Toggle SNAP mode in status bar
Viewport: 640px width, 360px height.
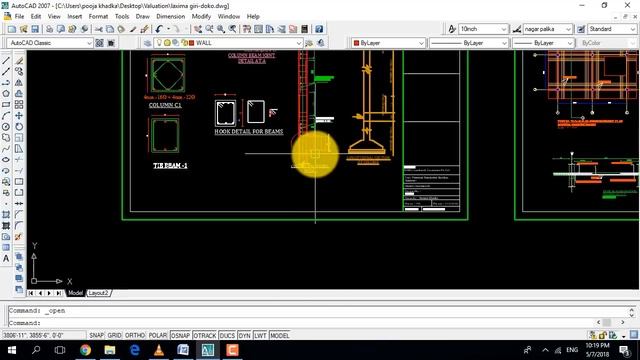[96, 336]
